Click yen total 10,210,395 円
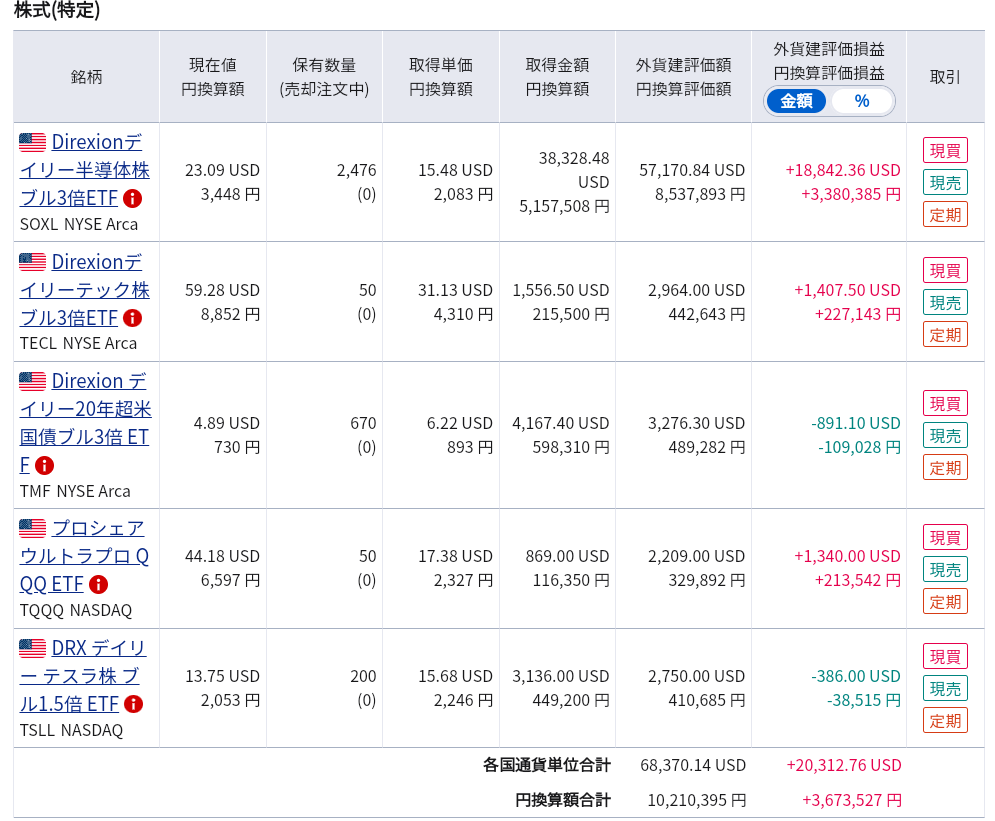 pyautogui.click(x=696, y=800)
